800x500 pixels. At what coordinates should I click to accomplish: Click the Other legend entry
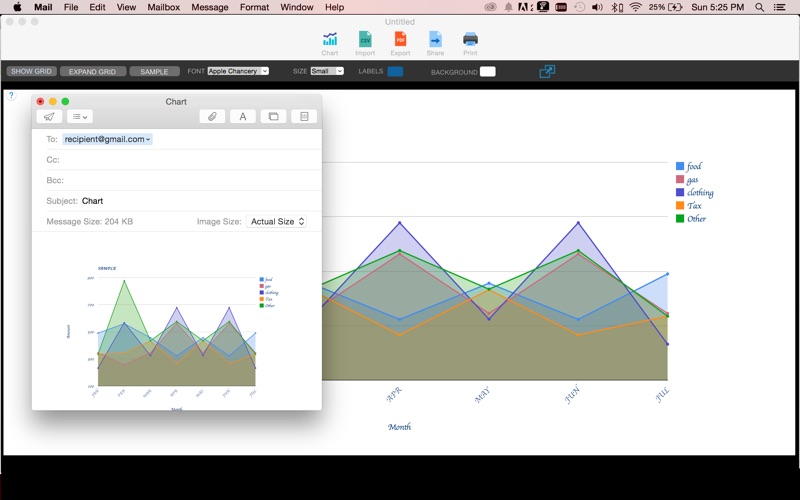[x=691, y=218]
